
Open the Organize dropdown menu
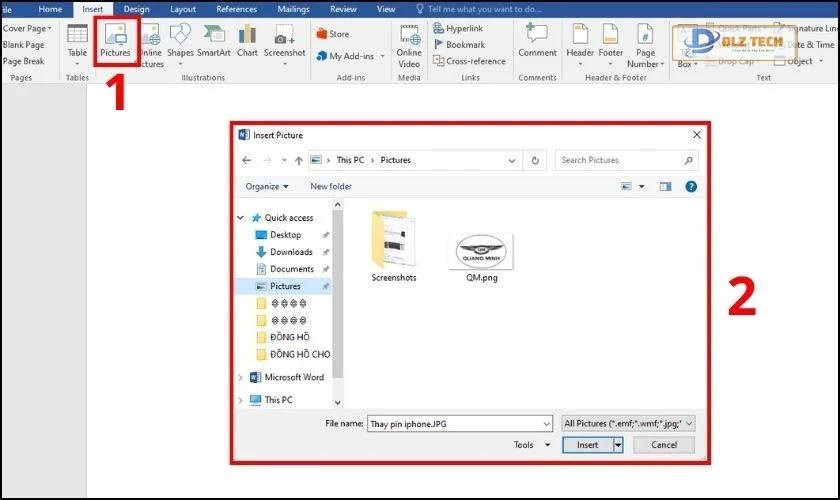coord(267,186)
